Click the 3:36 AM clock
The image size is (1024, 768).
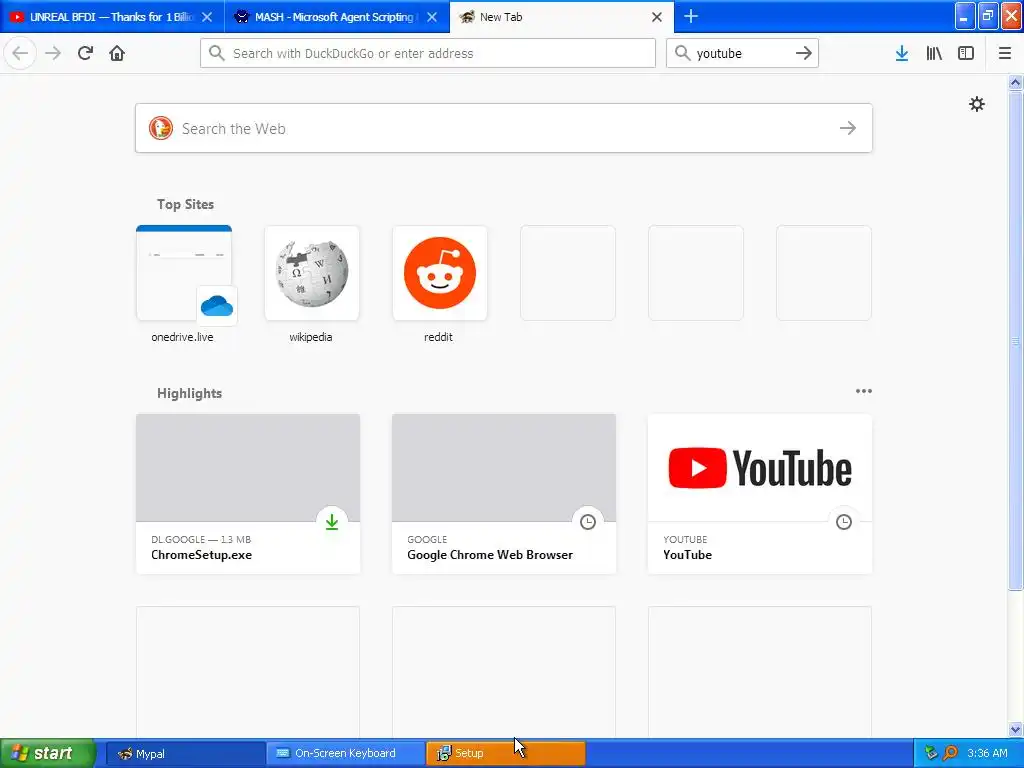(x=987, y=753)
